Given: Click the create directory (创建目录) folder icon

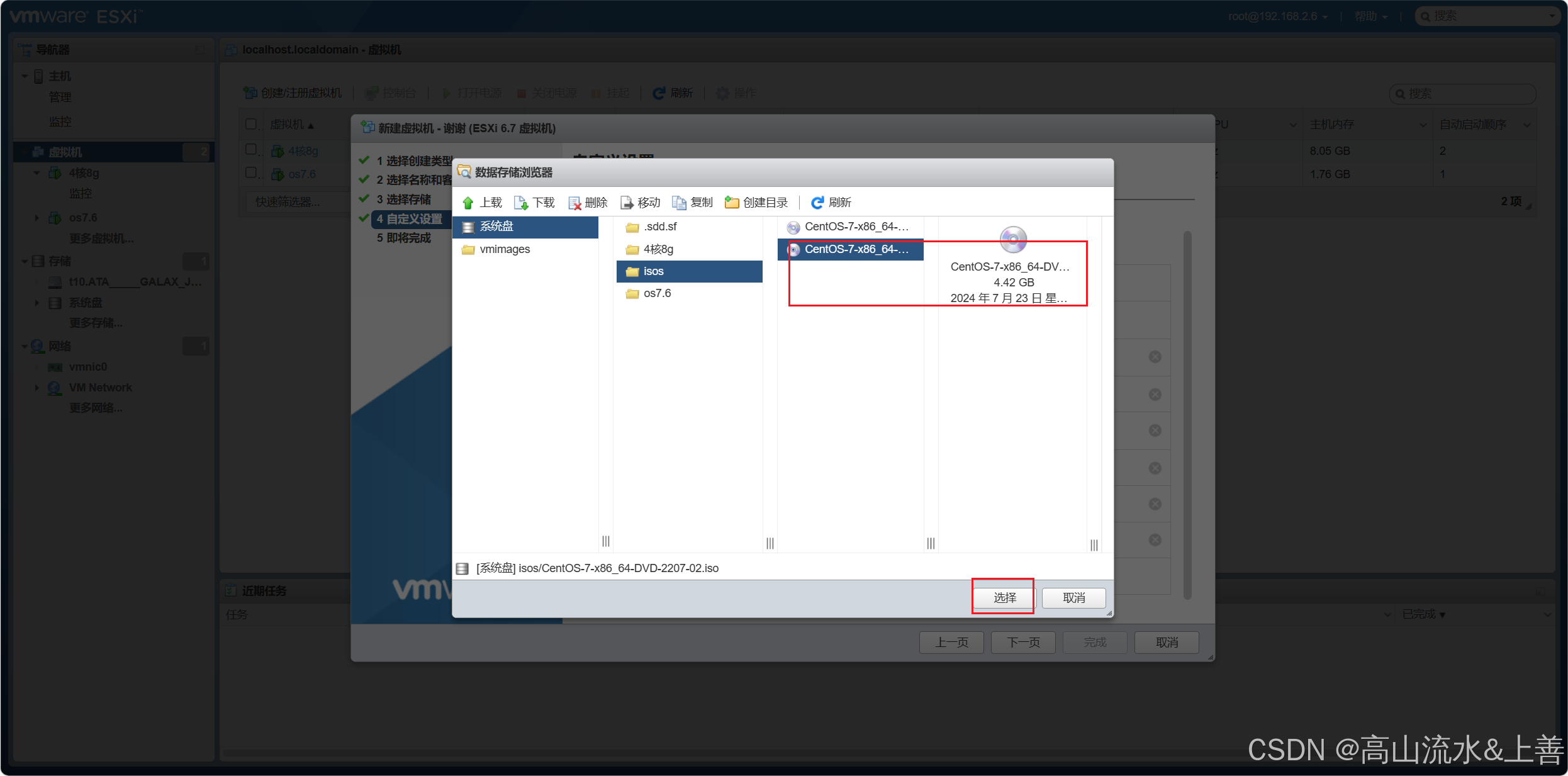Looking at the screenshot, I should pos(732,203).
